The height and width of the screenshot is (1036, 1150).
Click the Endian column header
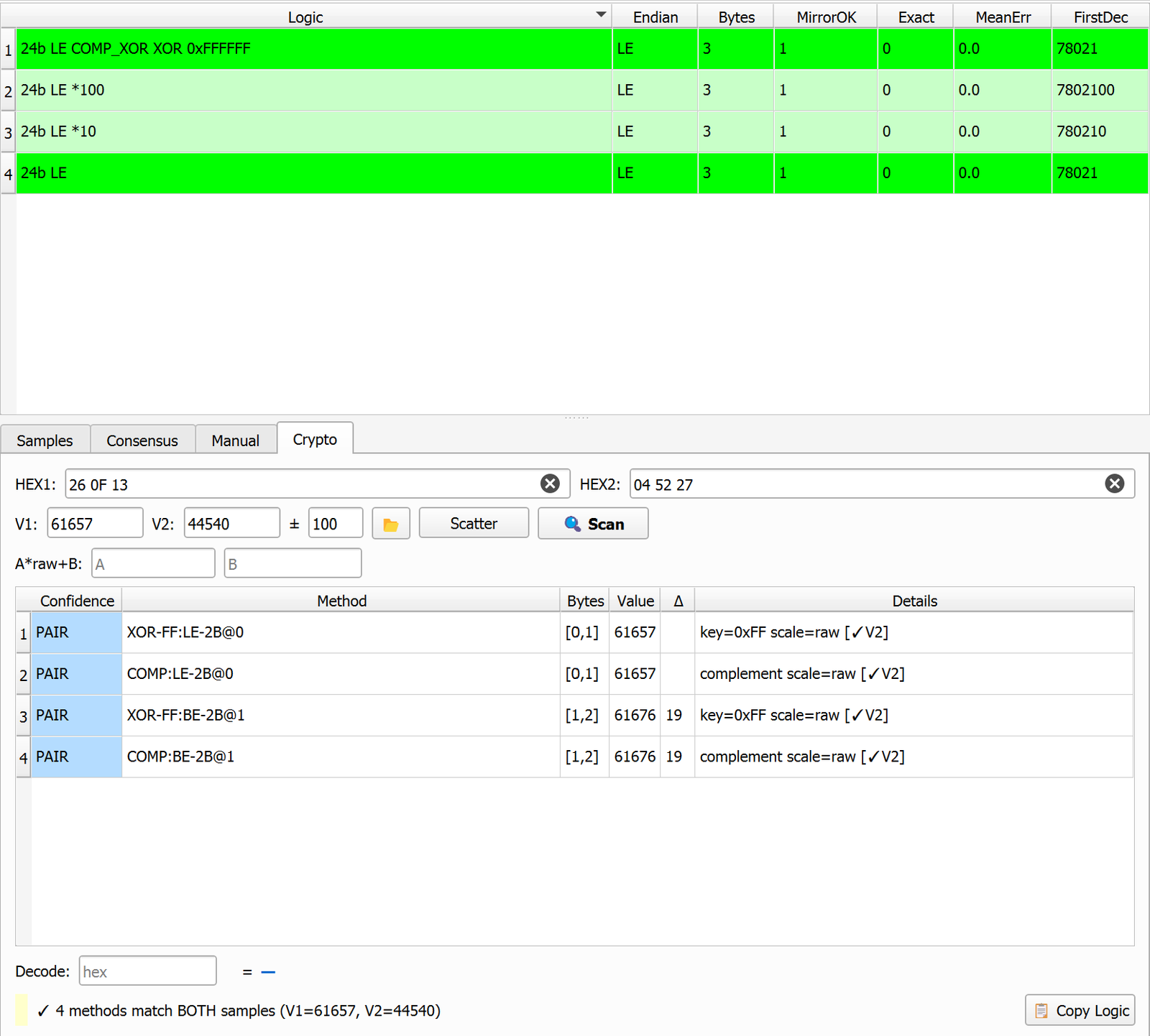pyautogui.click(x=655, y=17)
